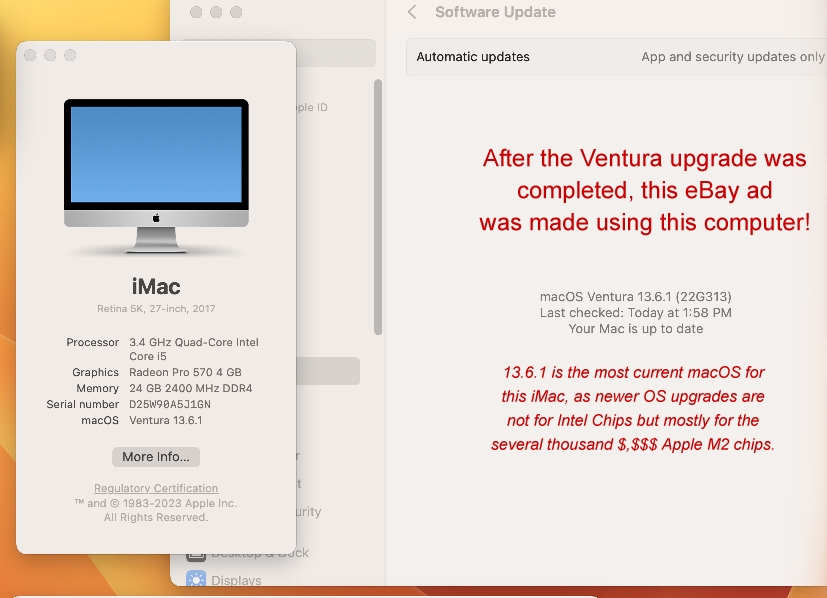Select serial number D25W90A5J1GN text

(x=170, y=404)
